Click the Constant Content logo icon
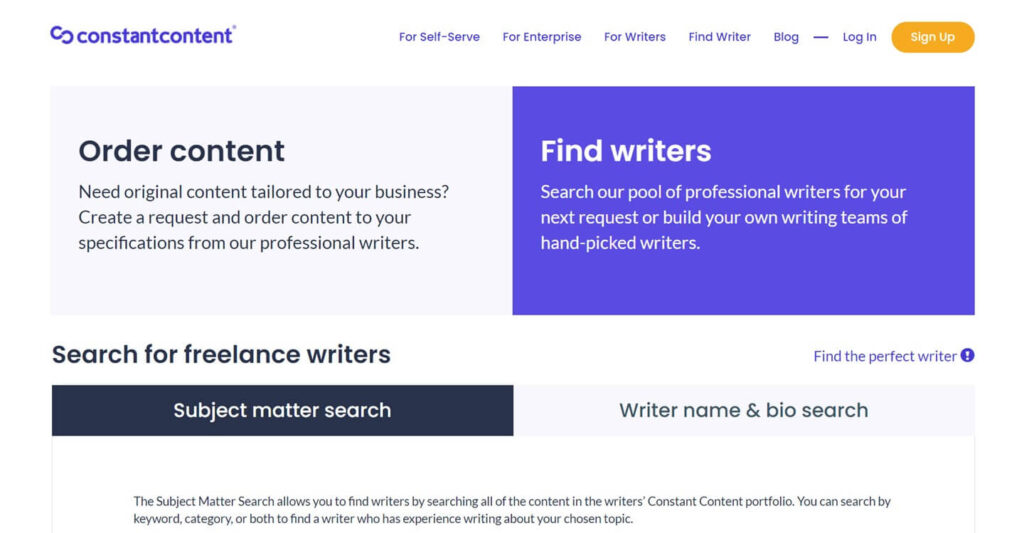This screenshot has width=1024, height=533. tap(61, 35)
